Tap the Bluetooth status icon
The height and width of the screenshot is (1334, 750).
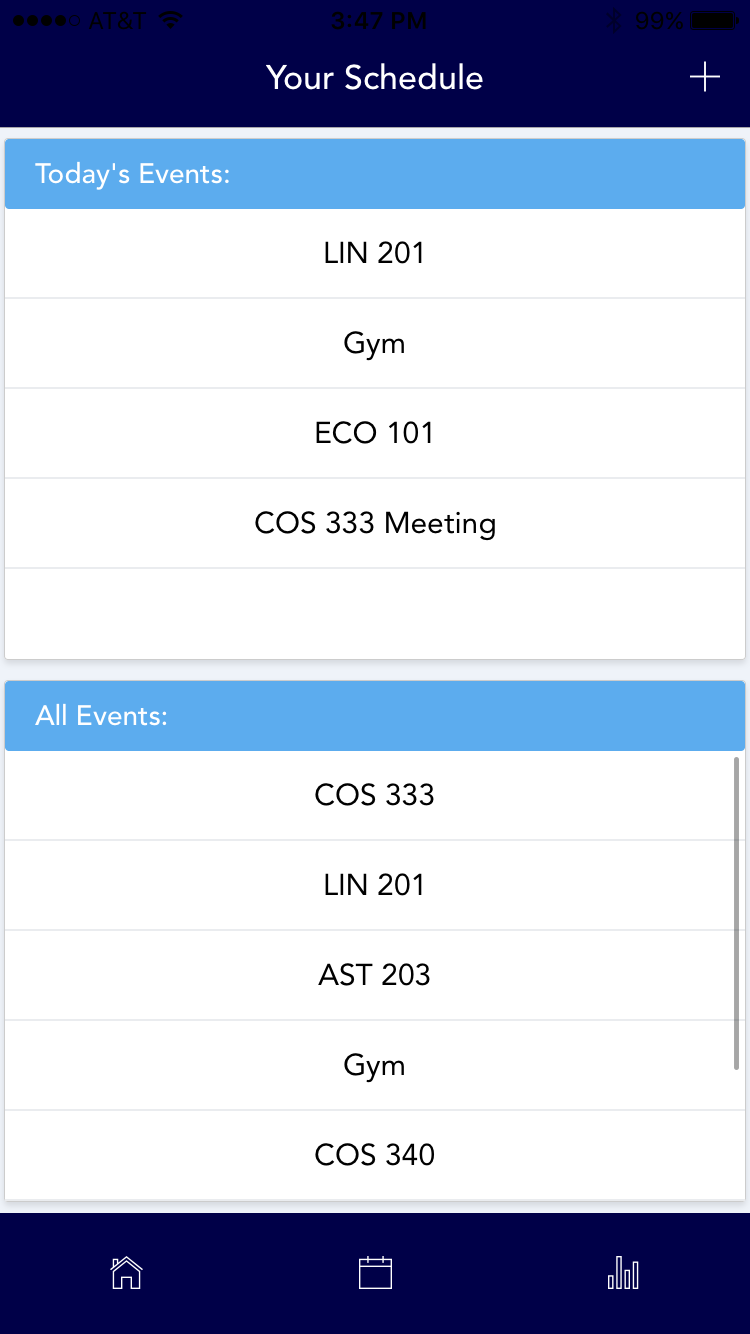click(x=617, y=20)
